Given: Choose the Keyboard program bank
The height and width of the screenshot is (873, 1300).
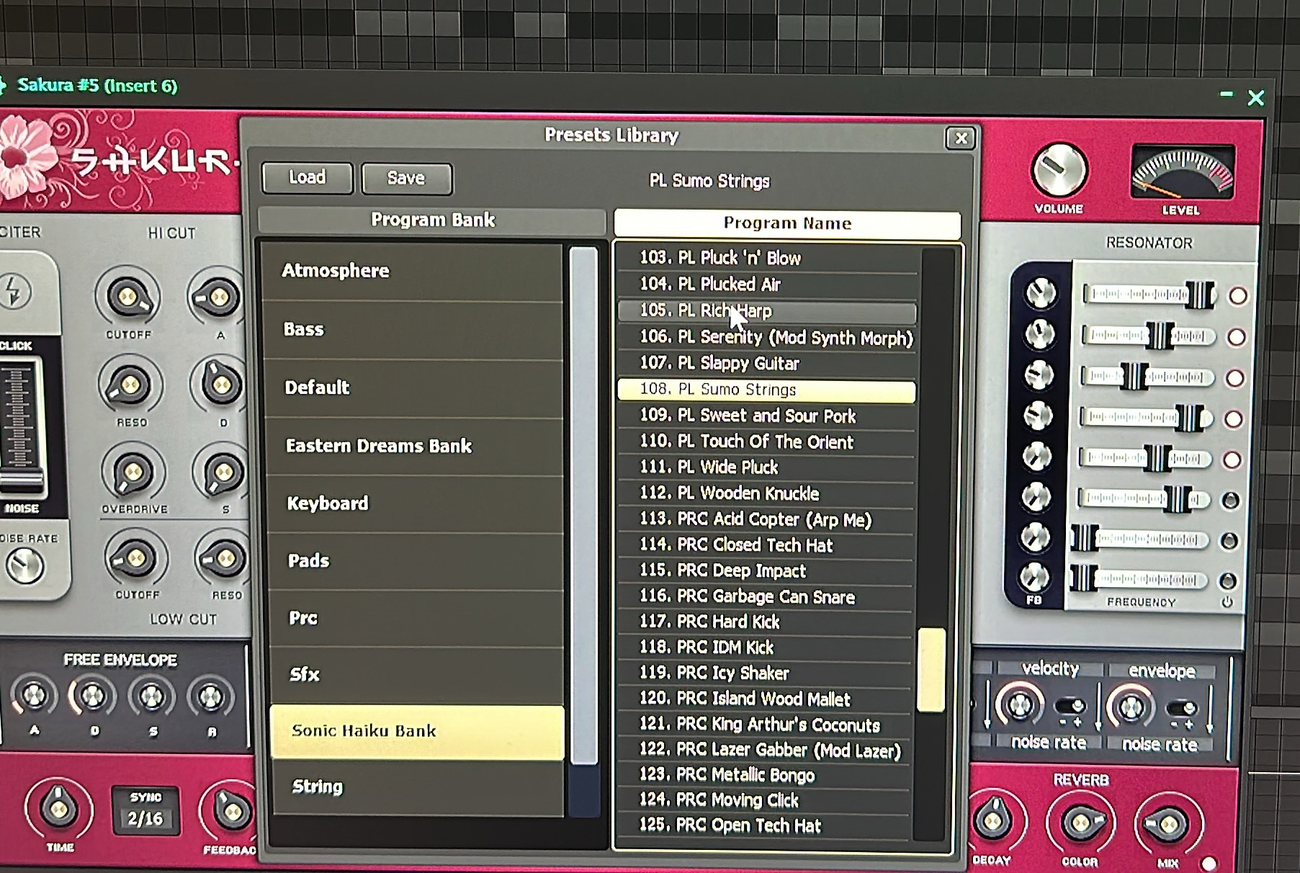Looking at the screenshot, I should tap(414, 503).
